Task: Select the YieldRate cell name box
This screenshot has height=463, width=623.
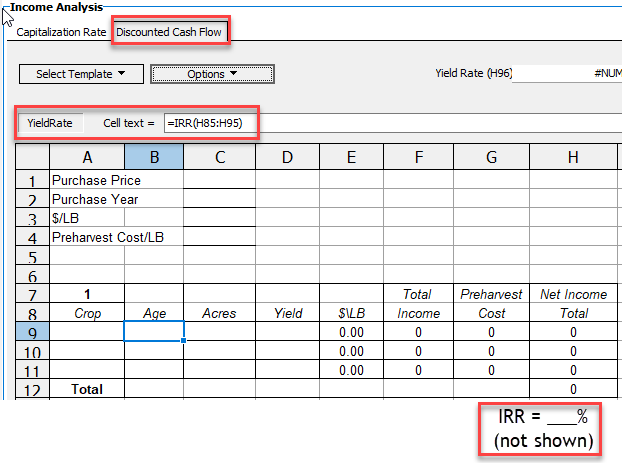Action: click(x=50, y=123)
